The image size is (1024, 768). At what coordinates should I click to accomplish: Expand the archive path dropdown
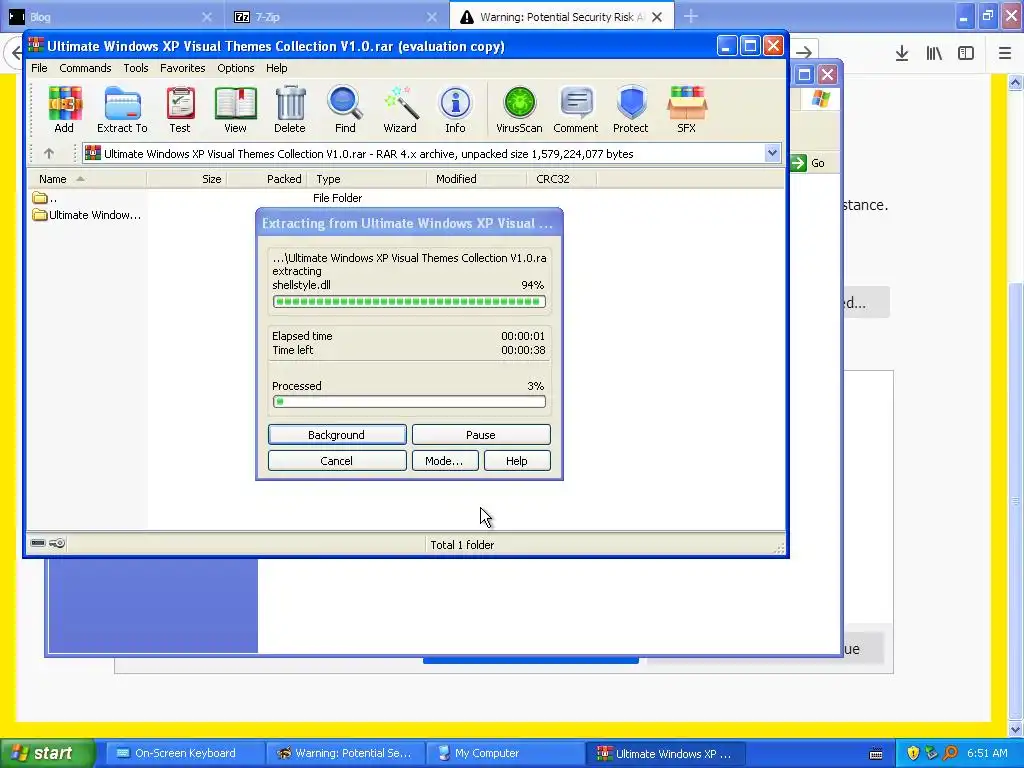(772, 153)
